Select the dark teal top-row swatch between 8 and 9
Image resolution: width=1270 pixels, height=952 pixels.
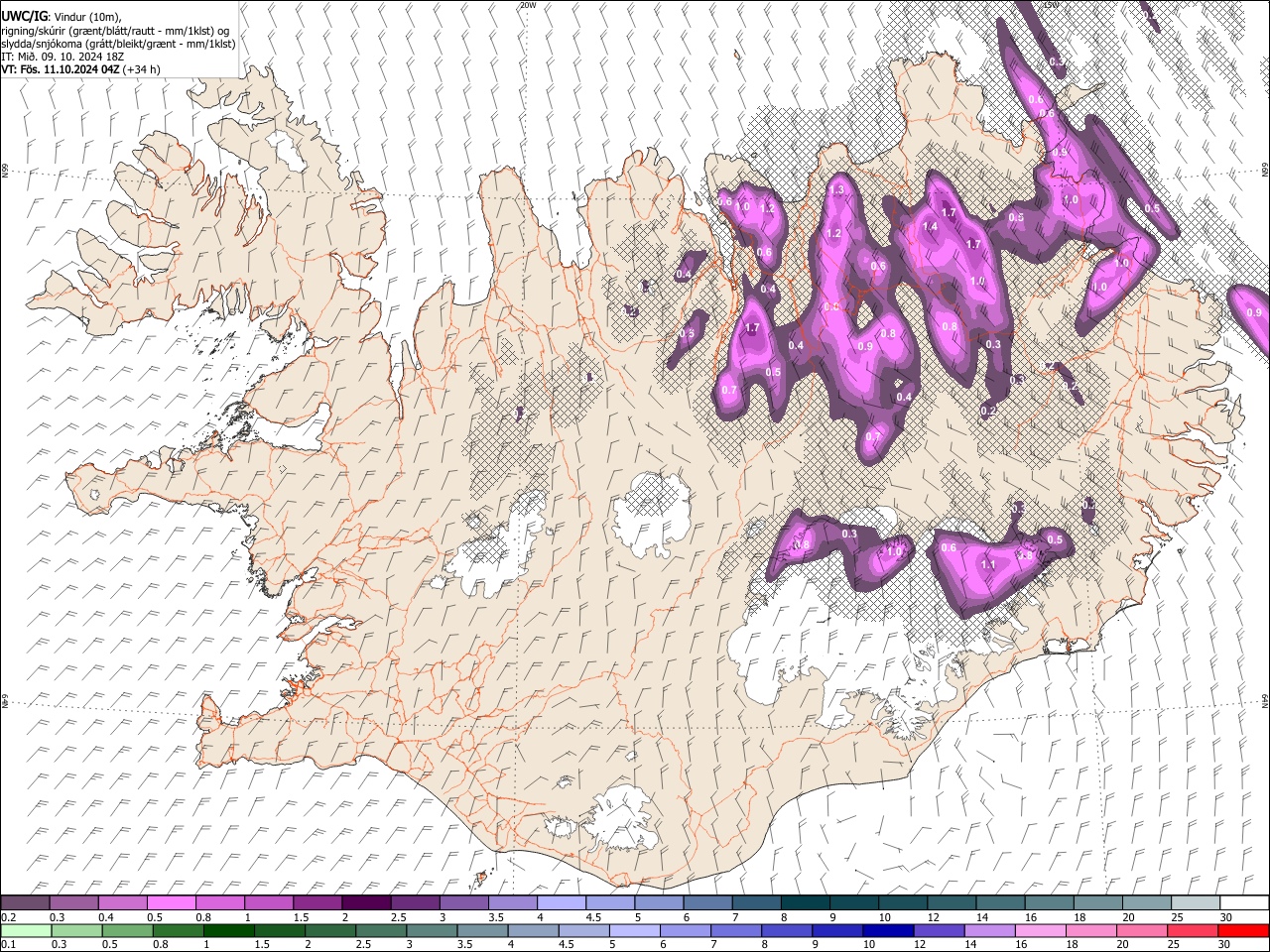point(804,902)
